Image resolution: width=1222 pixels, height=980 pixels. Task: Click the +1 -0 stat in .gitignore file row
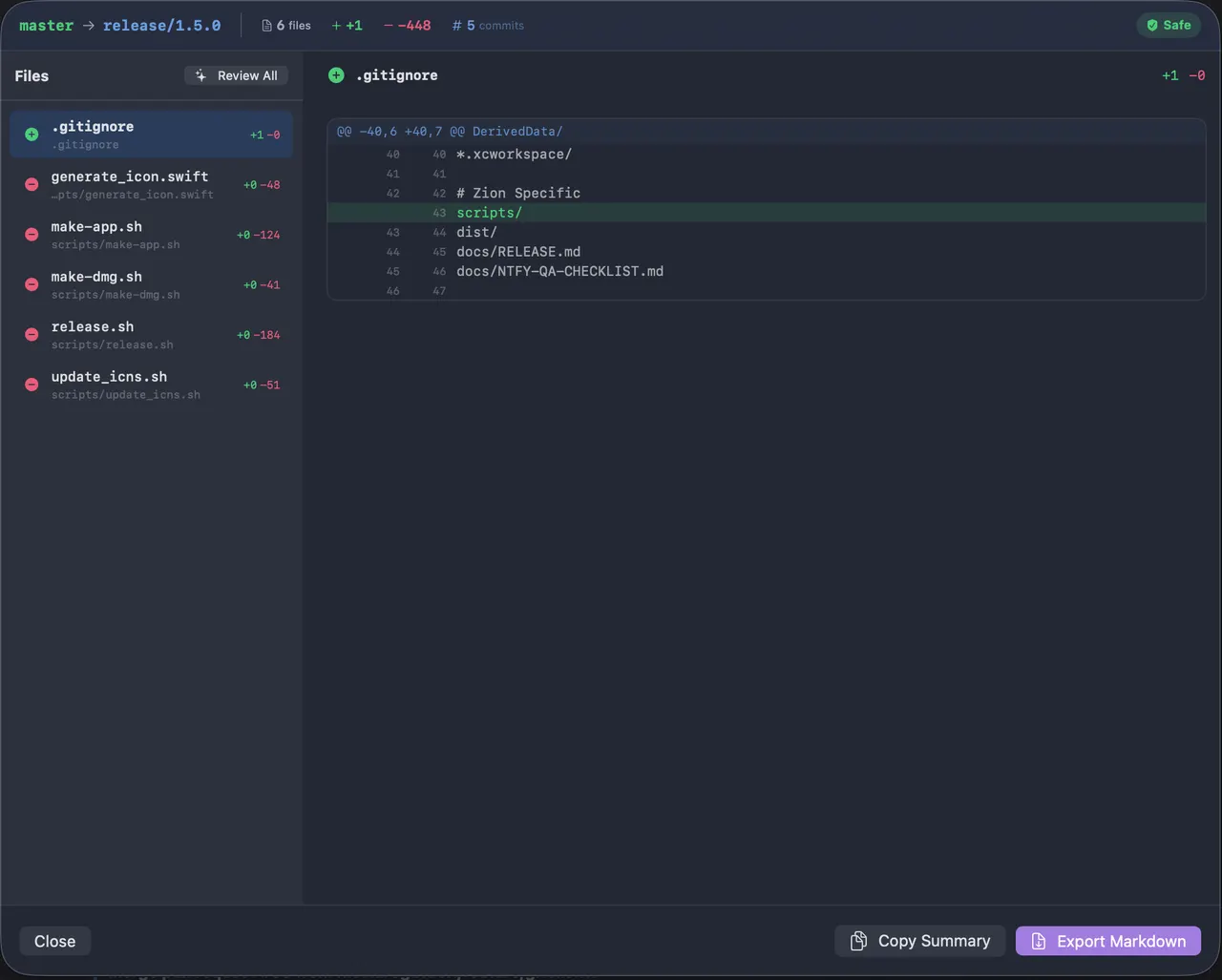pyautogui.click(x=265, y=136)
